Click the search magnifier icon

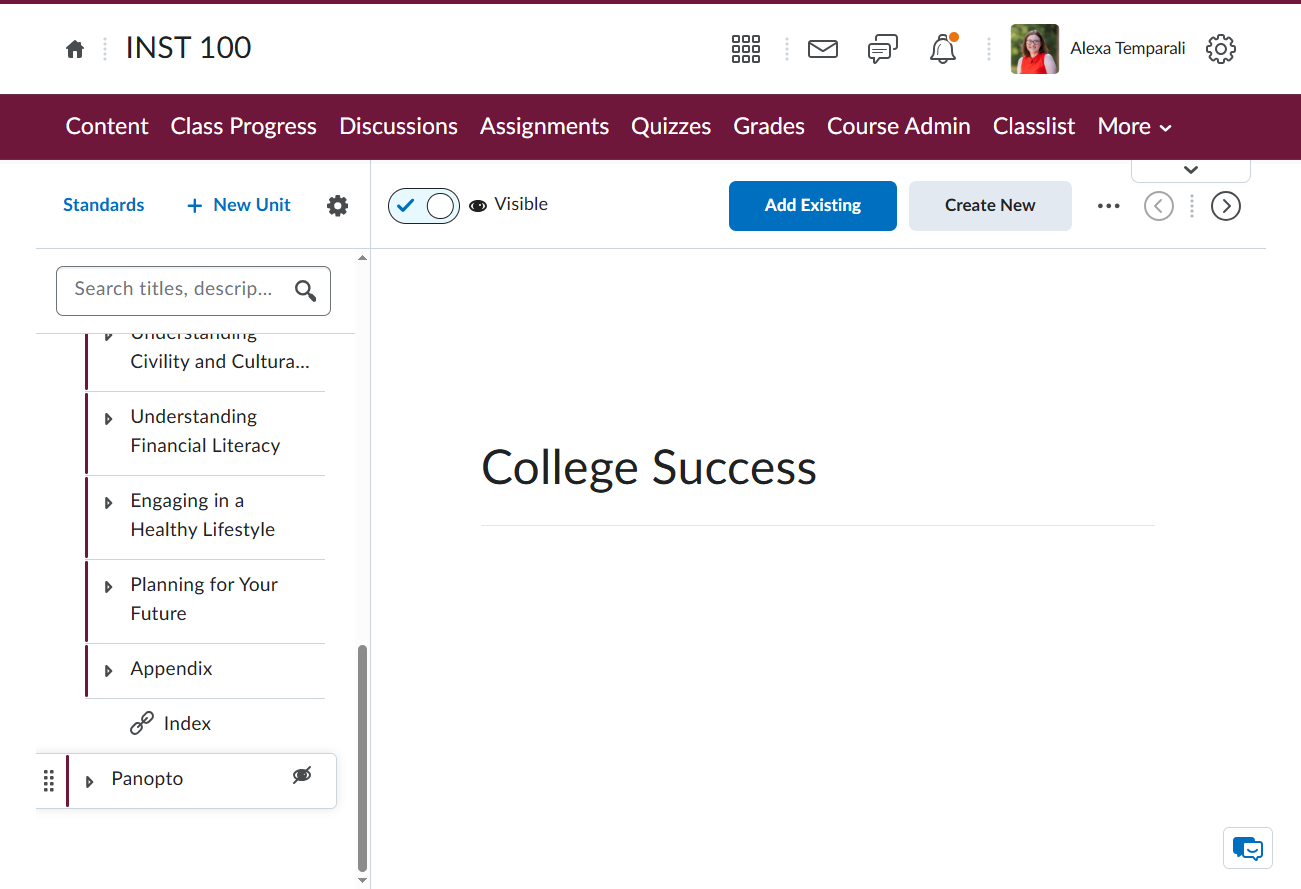pos(306,291)
